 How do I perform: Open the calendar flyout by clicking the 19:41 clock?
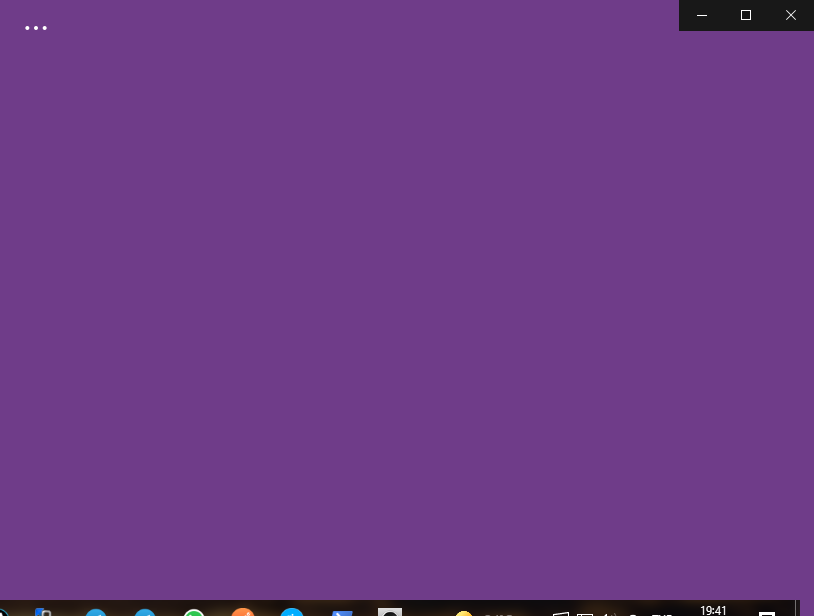pos(713,610)
